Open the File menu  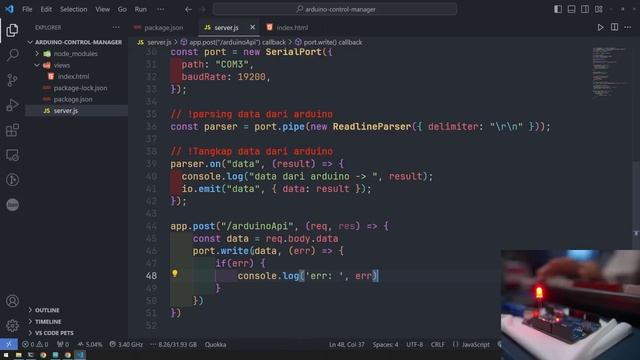(27, 9)
